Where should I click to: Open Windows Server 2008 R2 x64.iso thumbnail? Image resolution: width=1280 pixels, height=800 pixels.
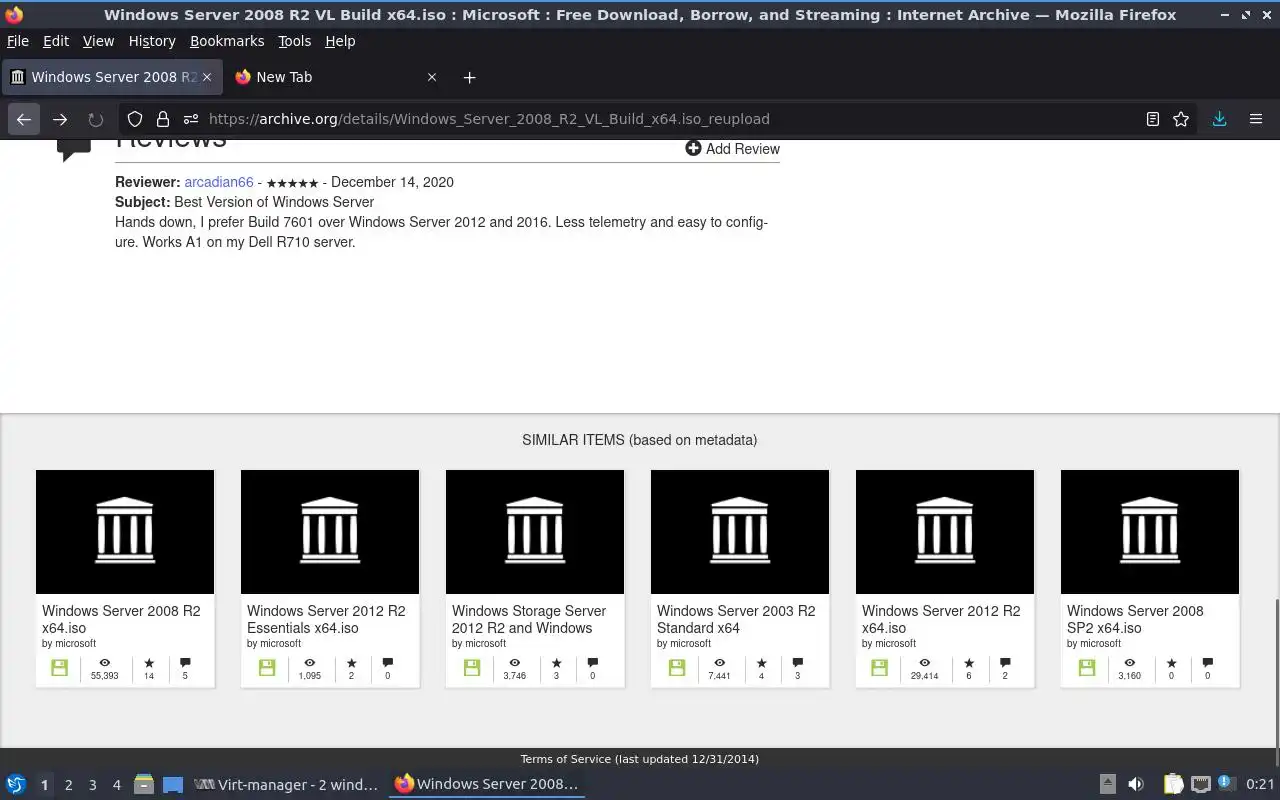pyautogui.click(x=125, y=532)
